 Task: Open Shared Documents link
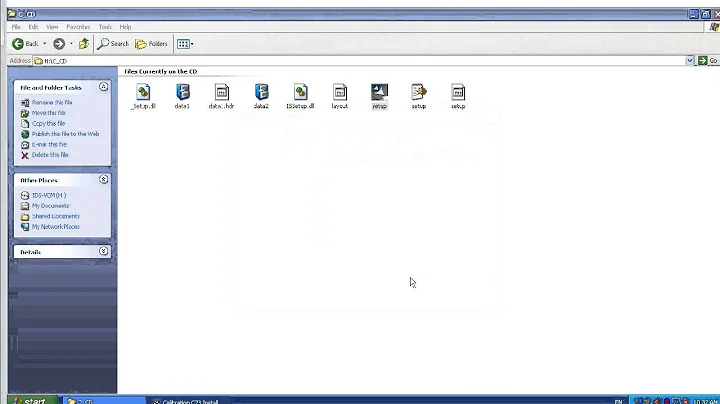56,216
